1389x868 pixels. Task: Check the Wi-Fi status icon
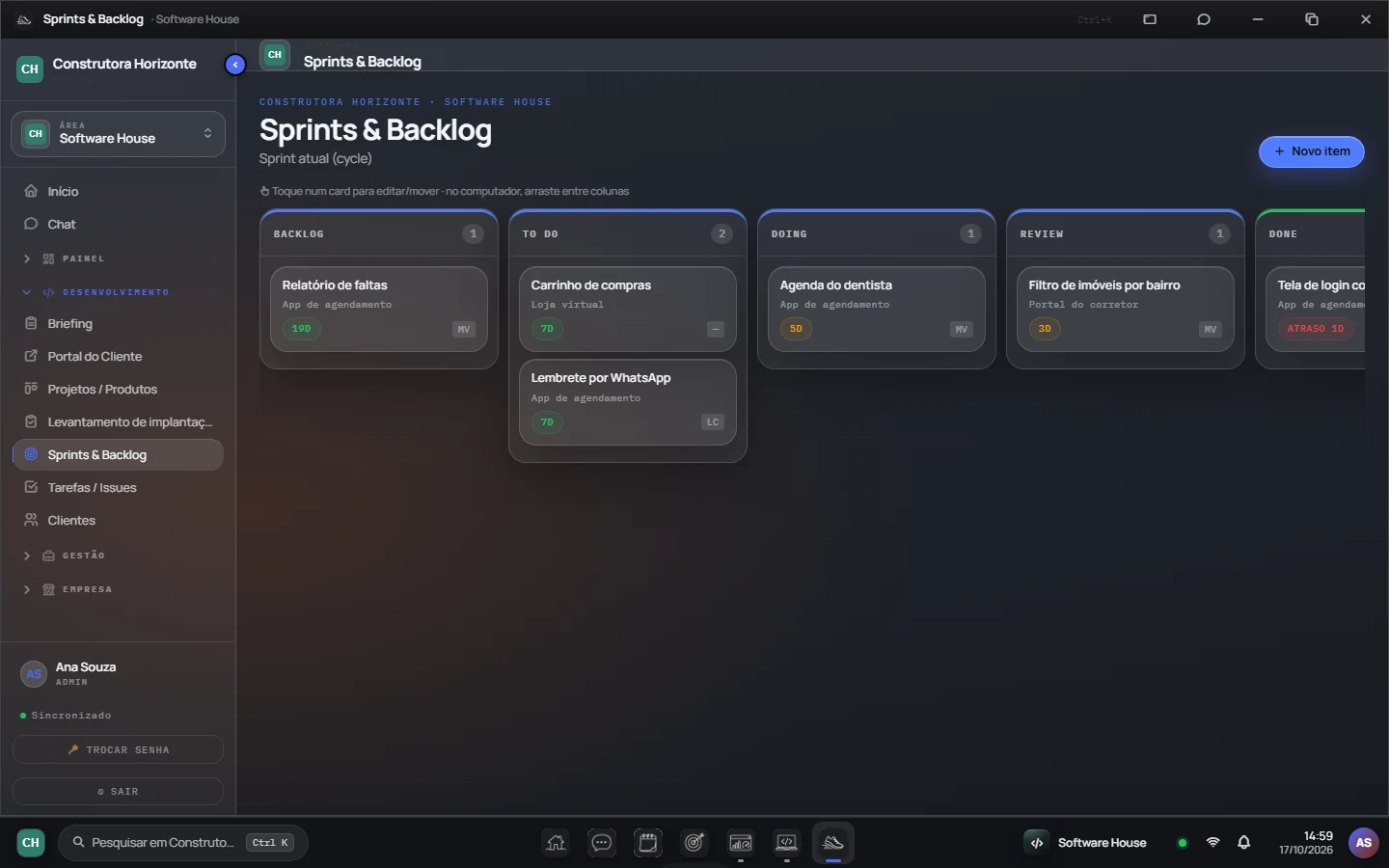point(1213,843)
